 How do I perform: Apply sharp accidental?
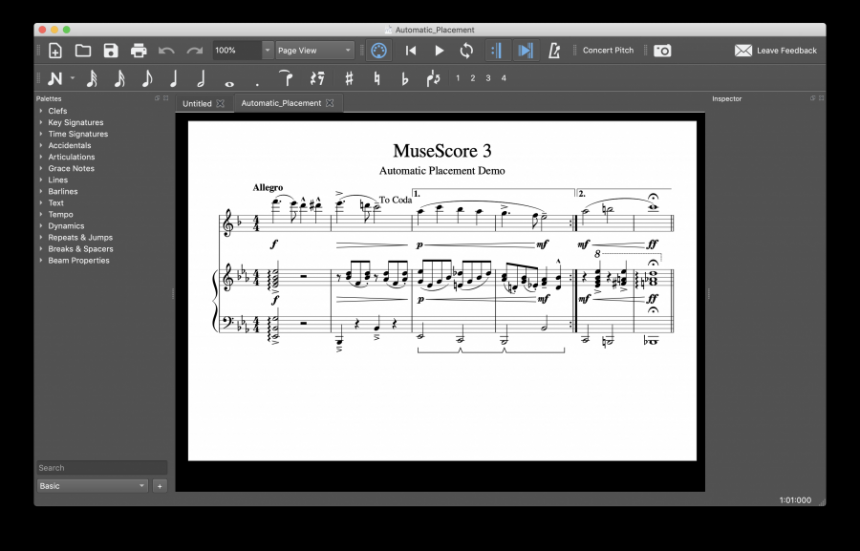349,78
